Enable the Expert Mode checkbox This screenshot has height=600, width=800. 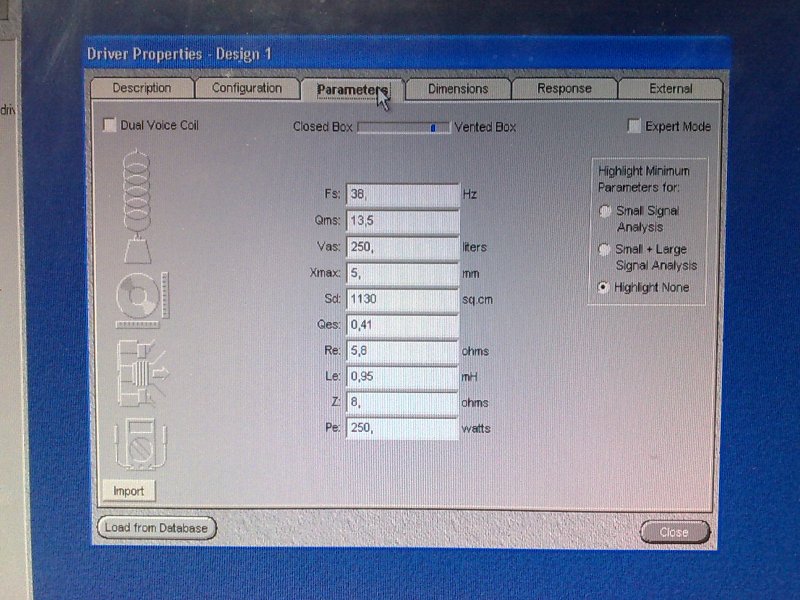(x=634, y=126)
